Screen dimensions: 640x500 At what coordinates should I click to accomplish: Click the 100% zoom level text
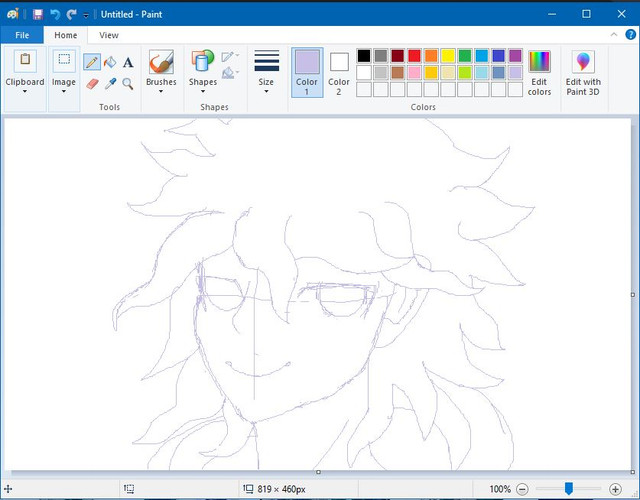point(500,489)
